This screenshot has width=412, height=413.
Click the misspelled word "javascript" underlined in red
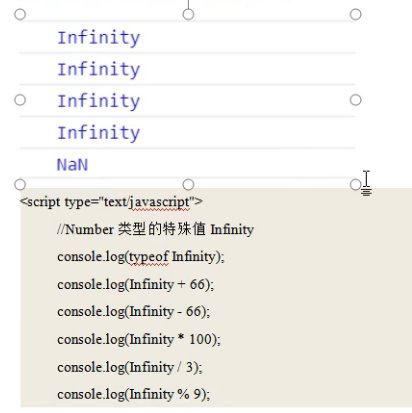[159, 202]
